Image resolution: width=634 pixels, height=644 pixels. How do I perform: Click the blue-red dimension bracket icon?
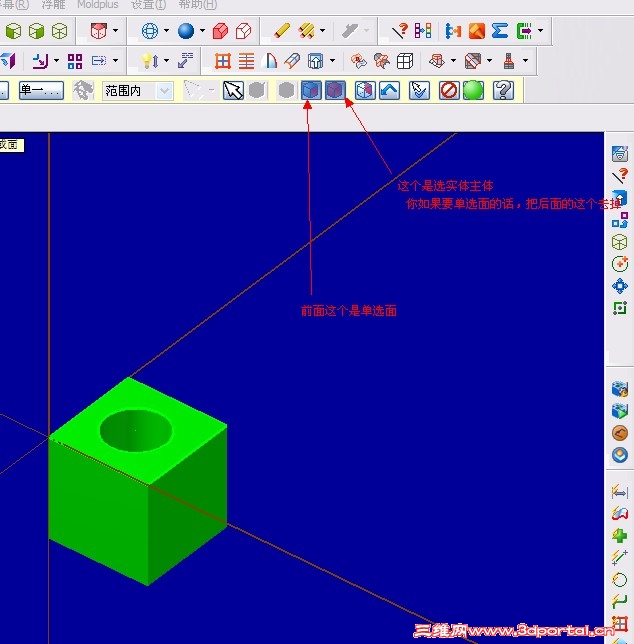click(x=453, y=31)
